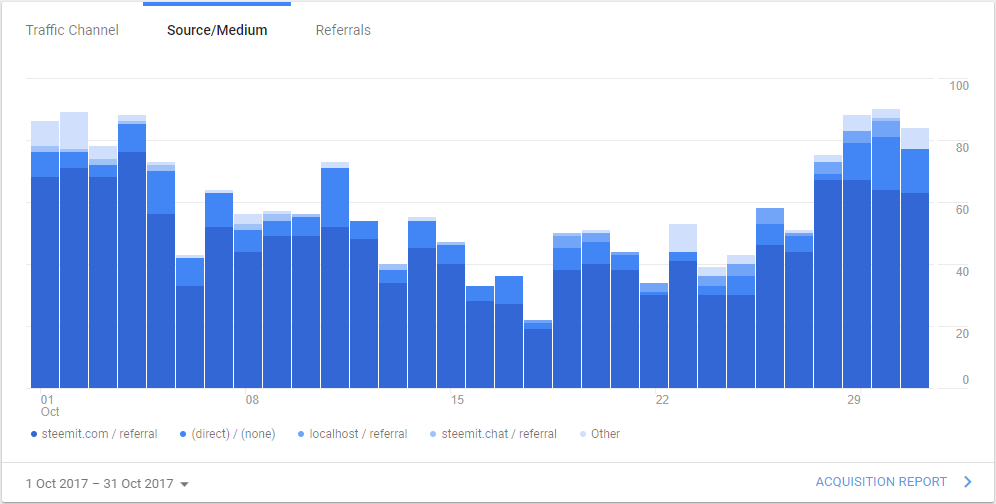Click the date range dropdown arrow
Viewport: 996px width, 504px height.
(x=184, y=484)
